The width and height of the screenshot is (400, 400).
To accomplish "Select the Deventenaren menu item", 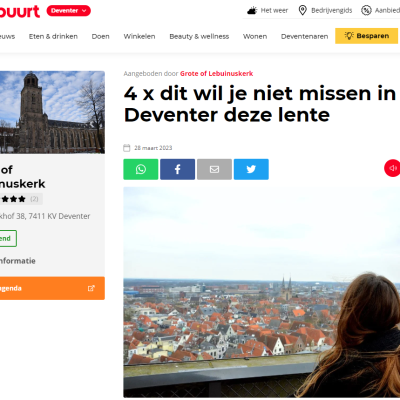I will pos(304,36).
